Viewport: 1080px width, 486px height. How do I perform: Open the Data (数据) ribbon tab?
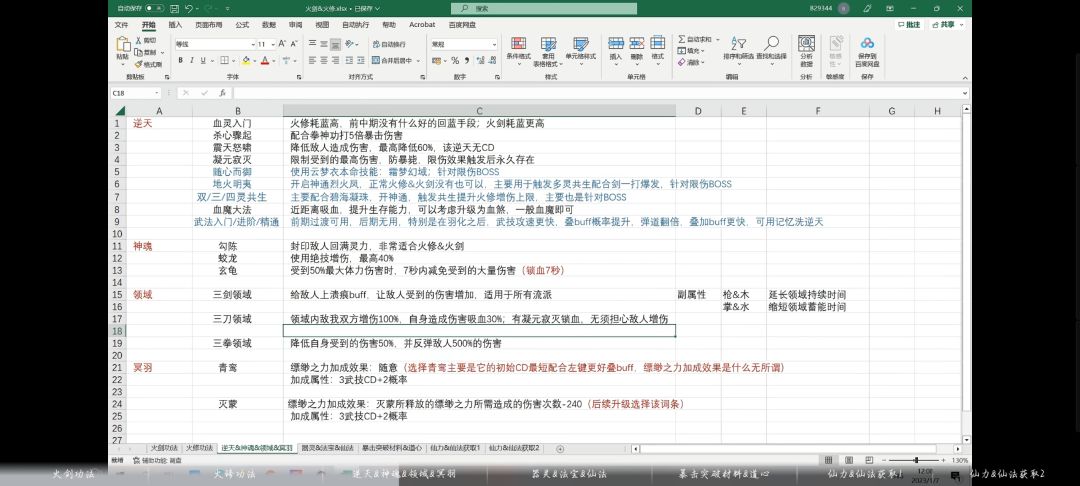point(269,25)
